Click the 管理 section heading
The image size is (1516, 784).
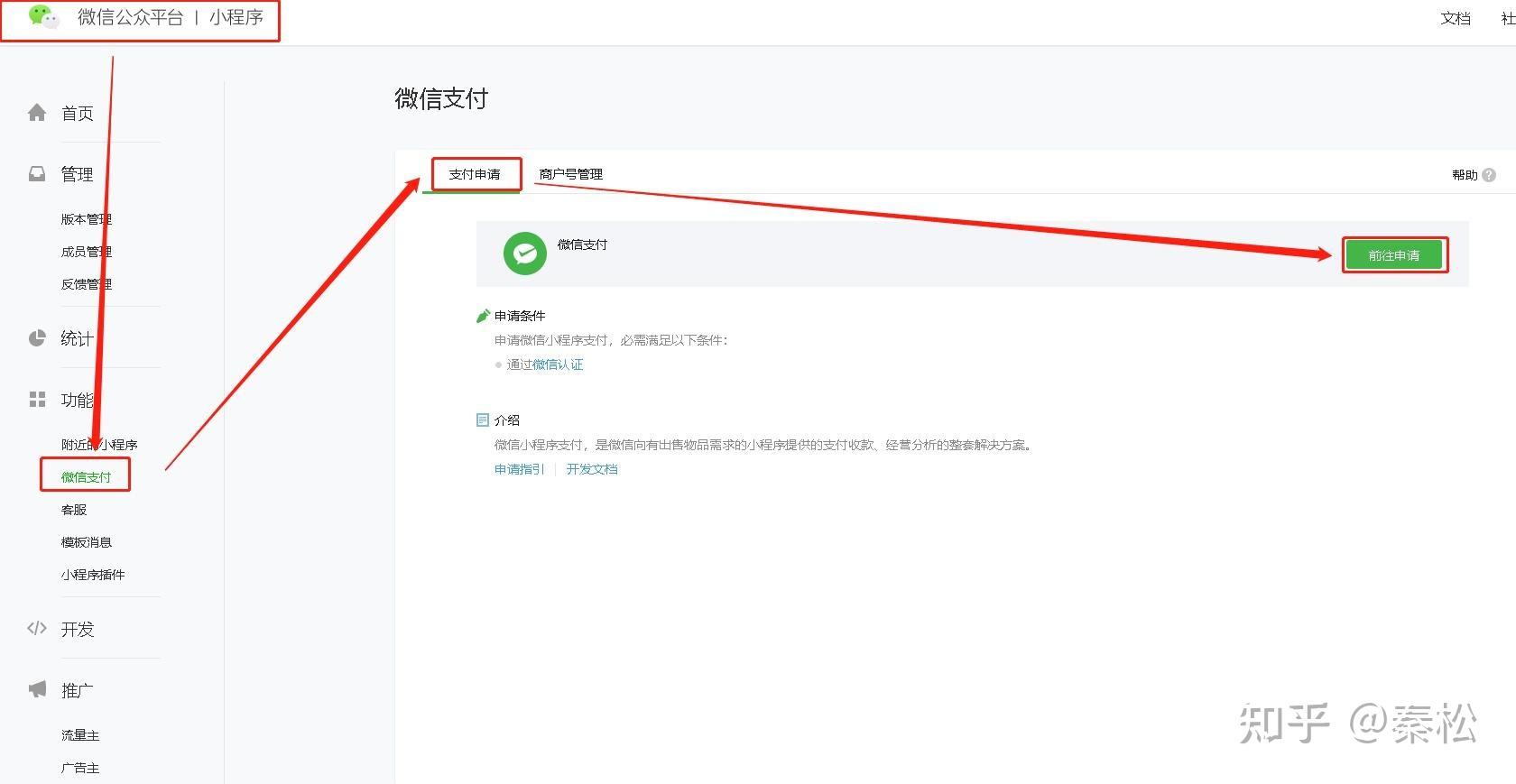pyautogui.click(x=78, y=174)
